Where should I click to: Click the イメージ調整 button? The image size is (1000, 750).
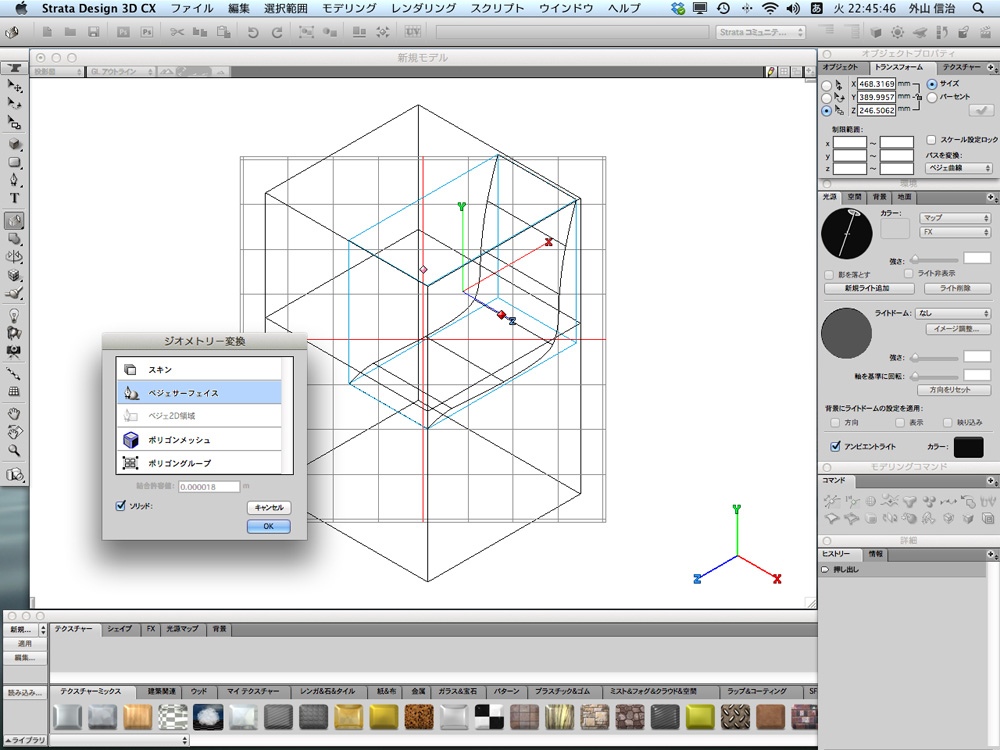pos(957,329)
